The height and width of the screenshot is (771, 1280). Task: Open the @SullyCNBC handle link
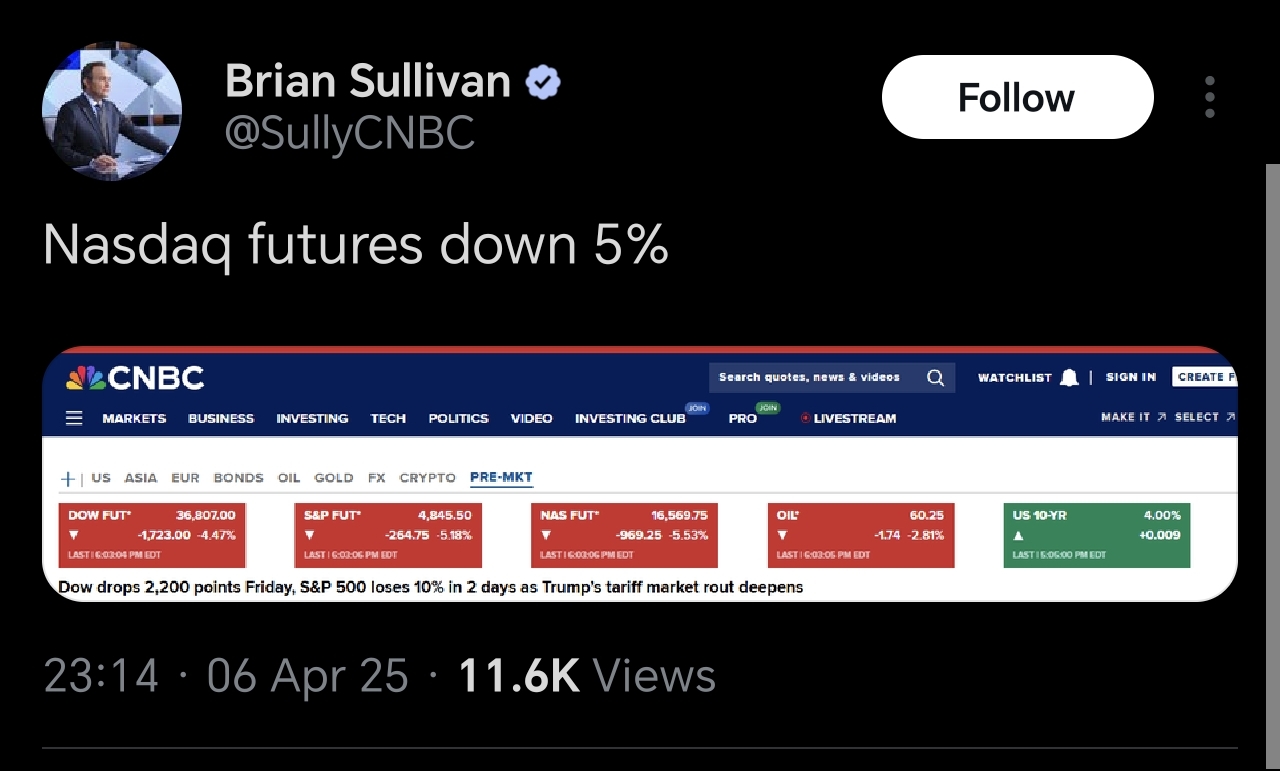(x=350, y=133)
